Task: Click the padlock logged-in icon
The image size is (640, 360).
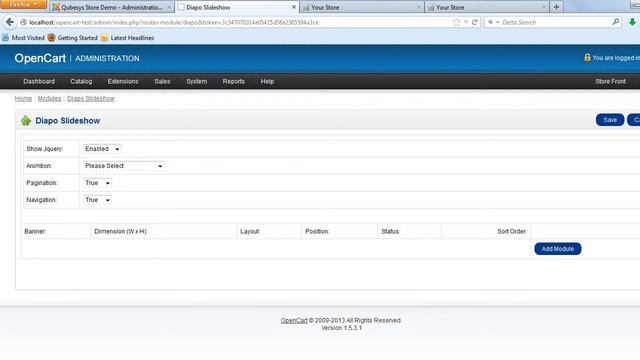Action: tap(587, 58)
